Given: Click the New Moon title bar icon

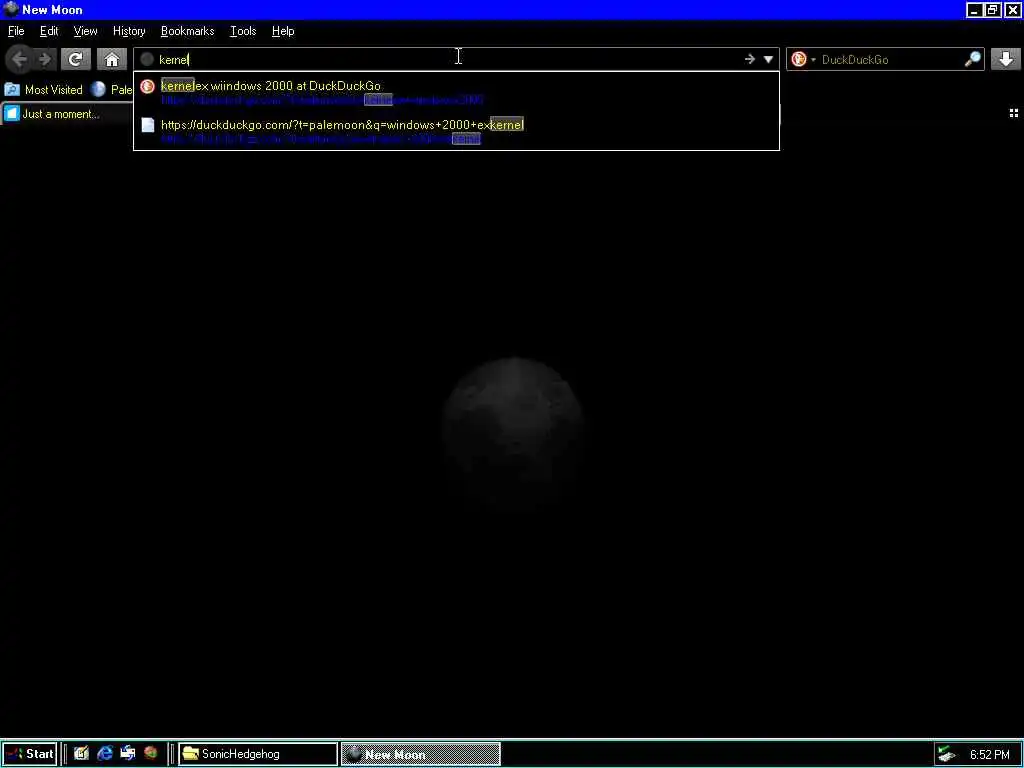Looking at the screenshot, I should 10,9.
